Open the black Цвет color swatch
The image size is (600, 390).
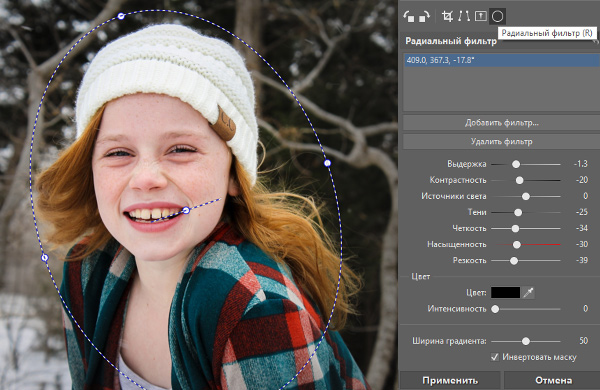tap(505, 293)
